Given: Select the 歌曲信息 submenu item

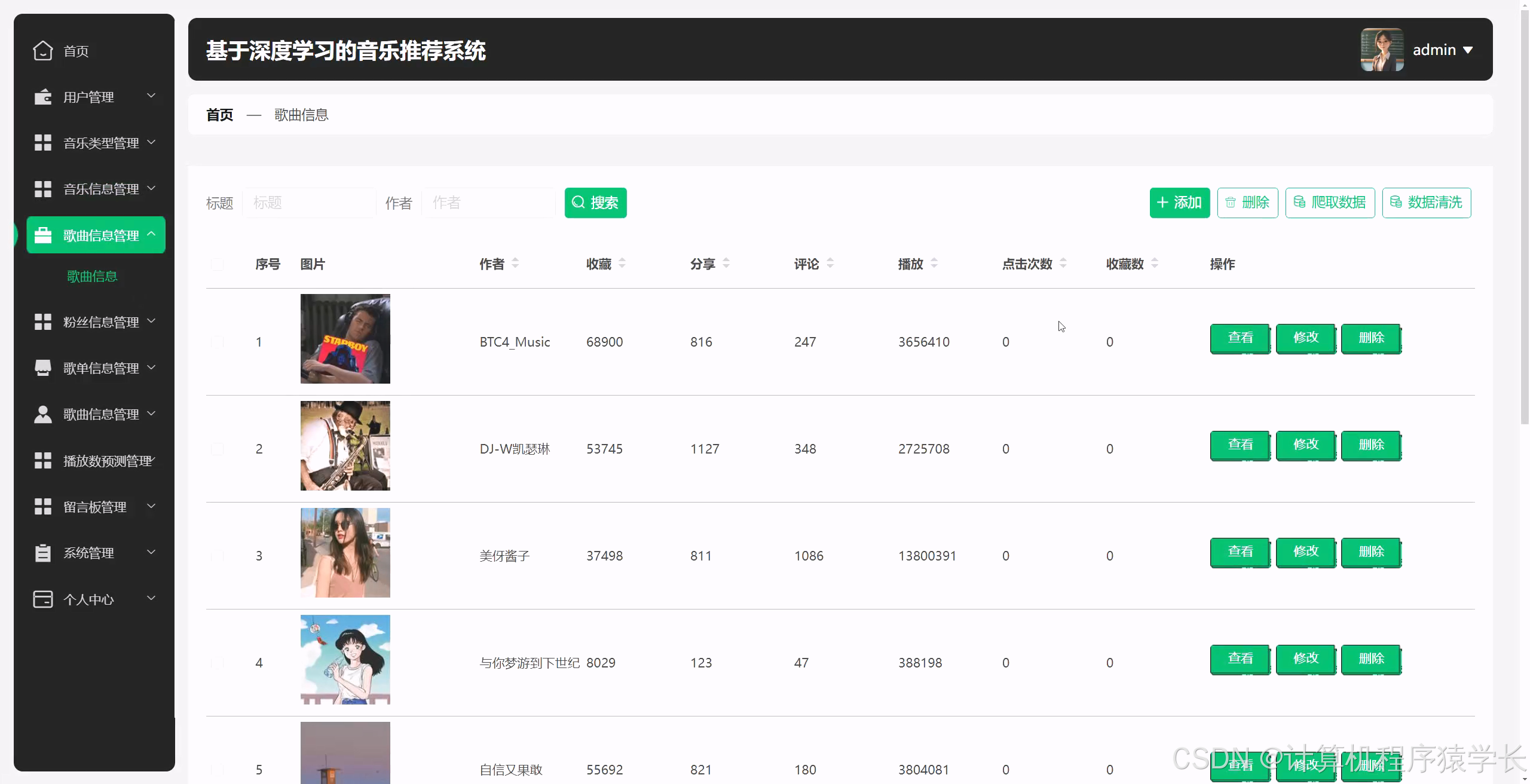Looking at the screenshot, I should point(92,276).
